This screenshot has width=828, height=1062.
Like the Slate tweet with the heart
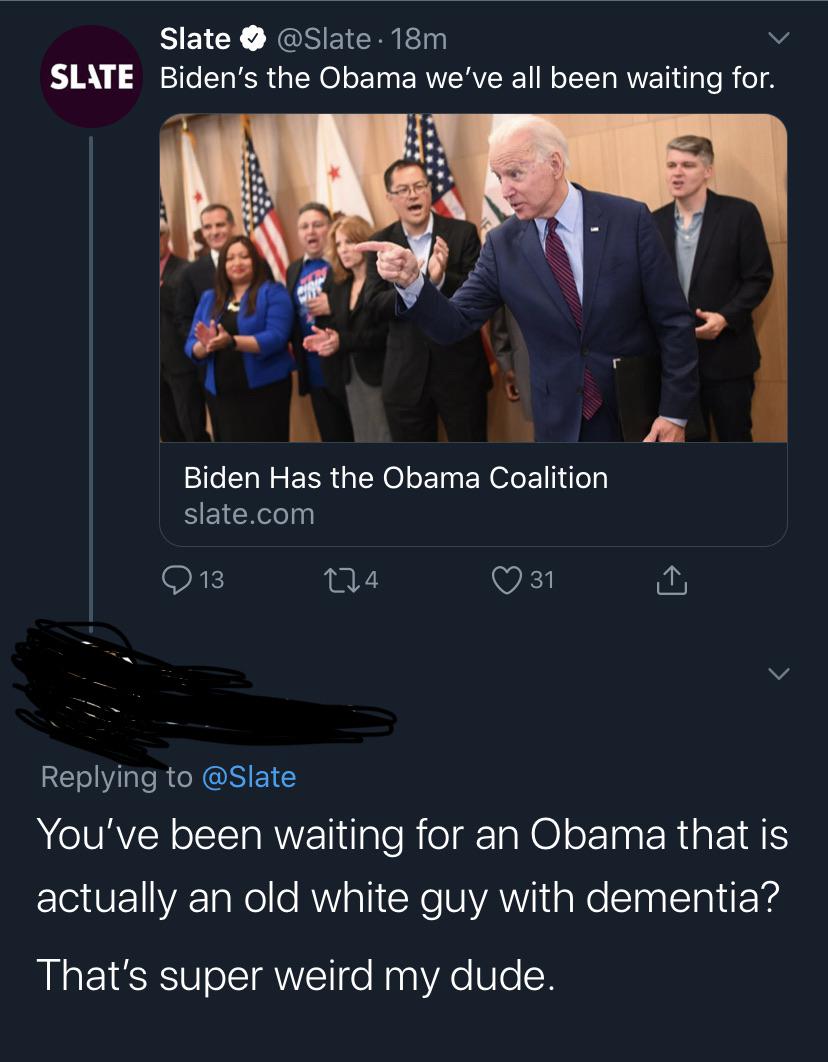507,579
